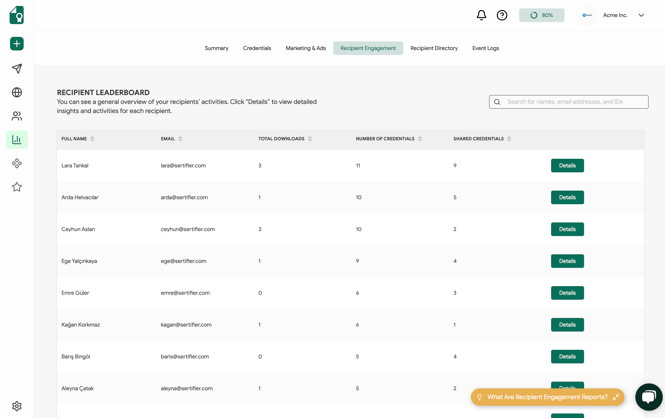This screenshot has width=665, height=418.
Task: Click the Sertifier logo icon
Action: pyautogui.click(x=17, y=15)
